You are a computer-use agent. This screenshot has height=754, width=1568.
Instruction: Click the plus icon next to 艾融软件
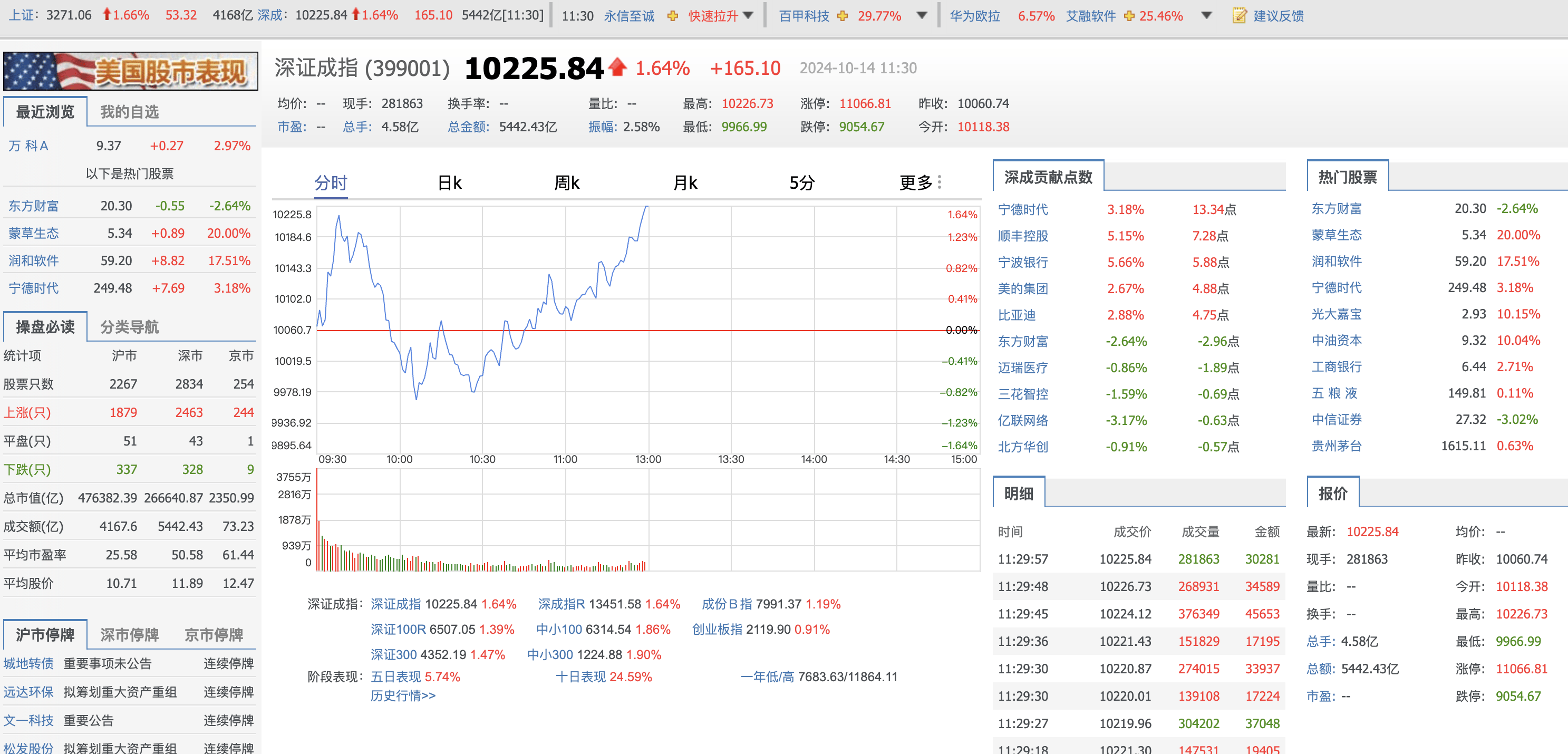tap(1130, 16)
